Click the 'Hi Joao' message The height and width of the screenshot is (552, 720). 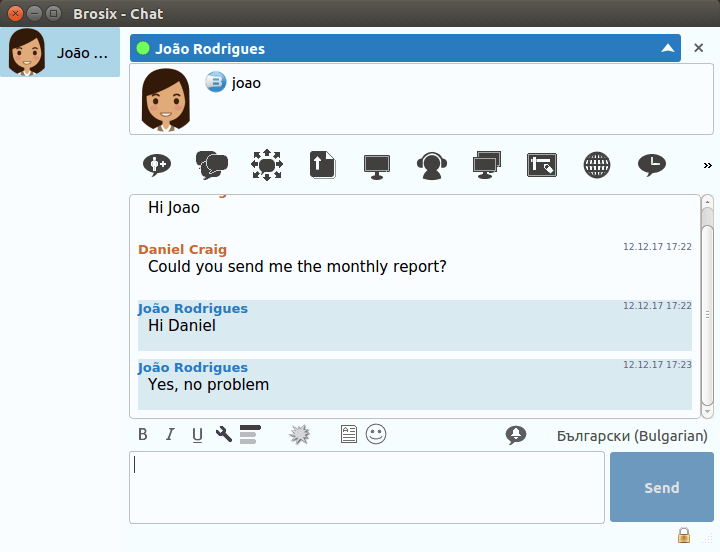coord(174,208)
